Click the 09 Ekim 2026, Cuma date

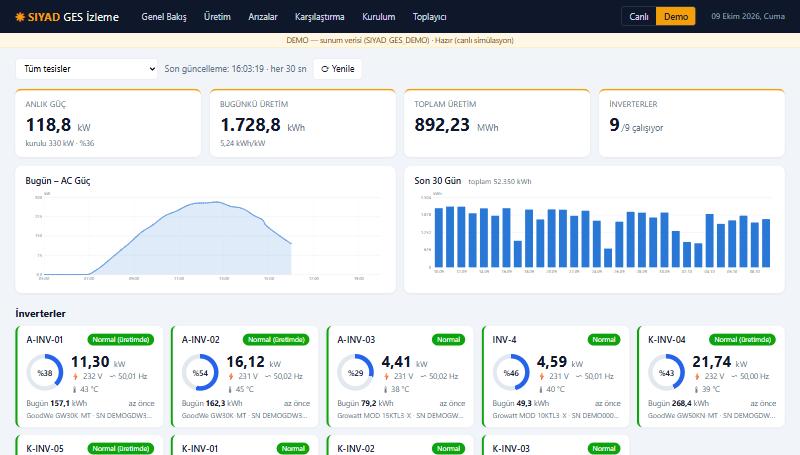[748, 16]
